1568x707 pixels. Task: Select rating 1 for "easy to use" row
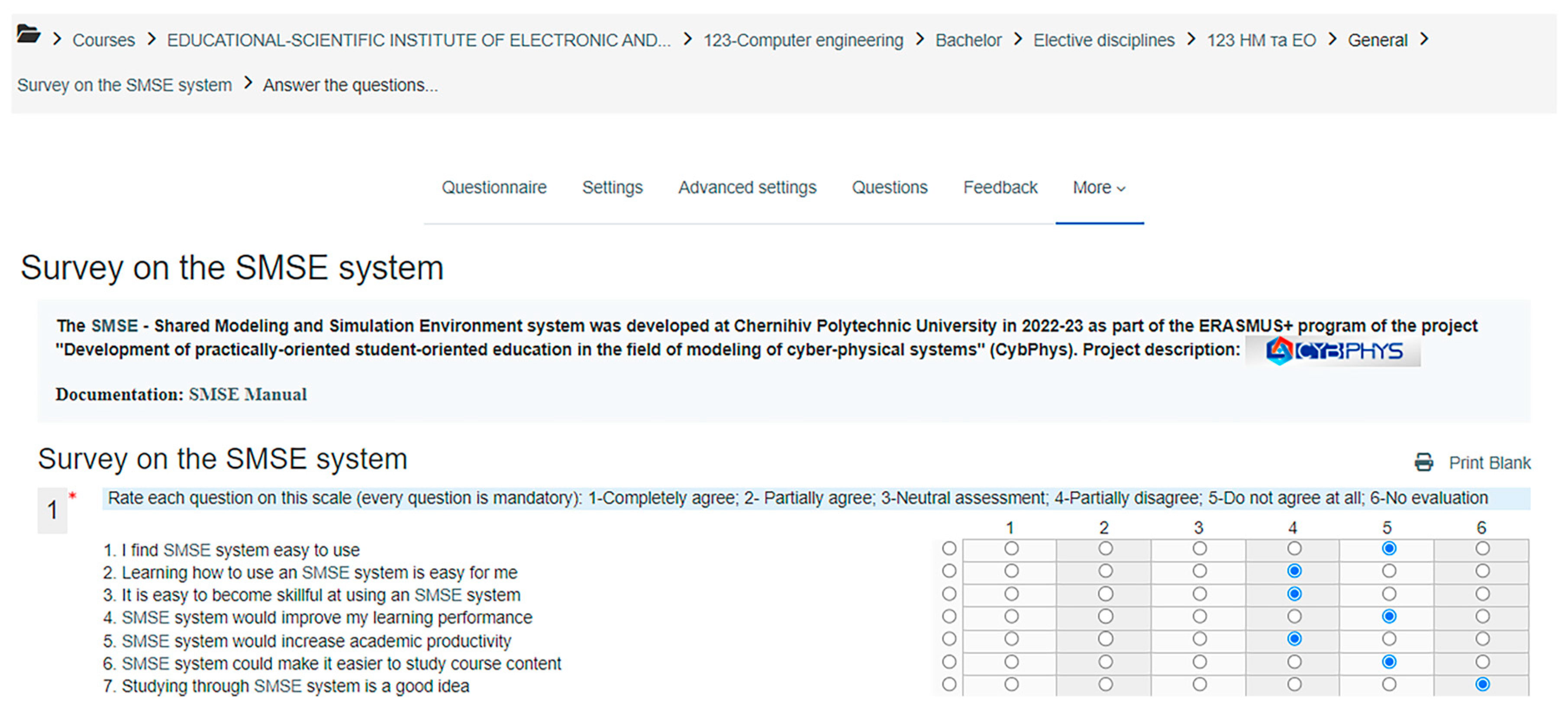click(x=1011, y=549)
